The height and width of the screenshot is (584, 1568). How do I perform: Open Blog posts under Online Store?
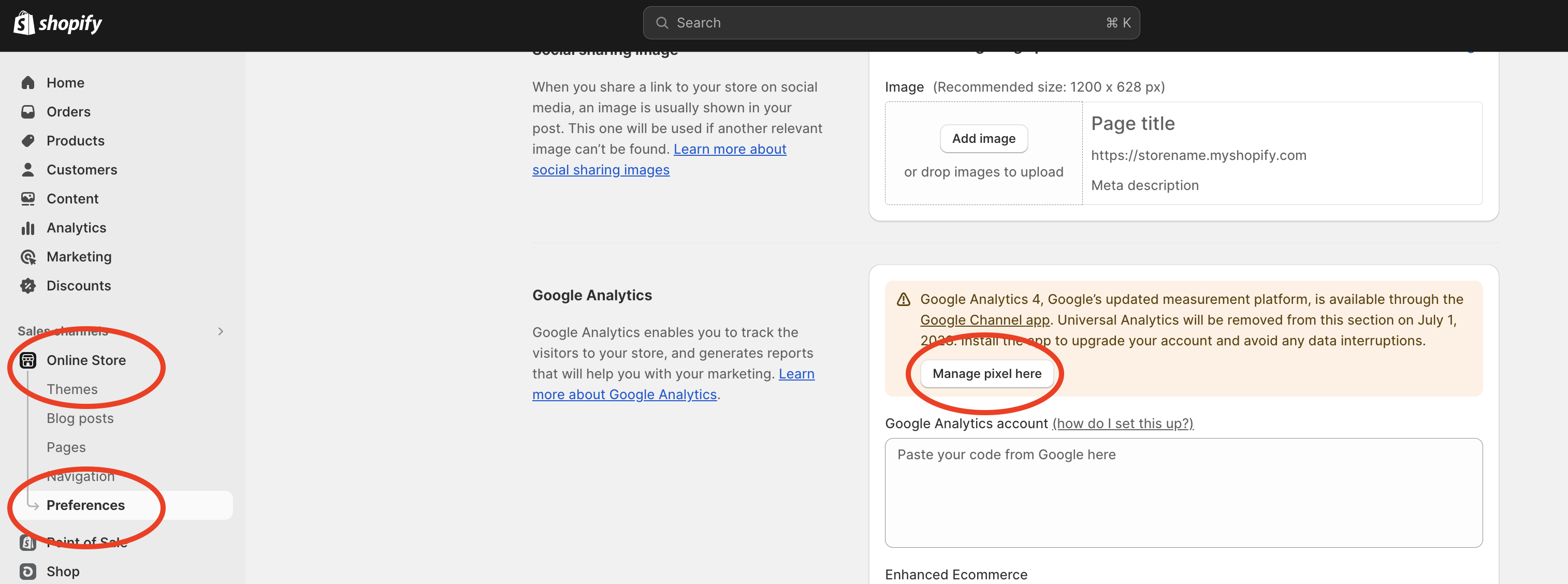click(80, 418)
